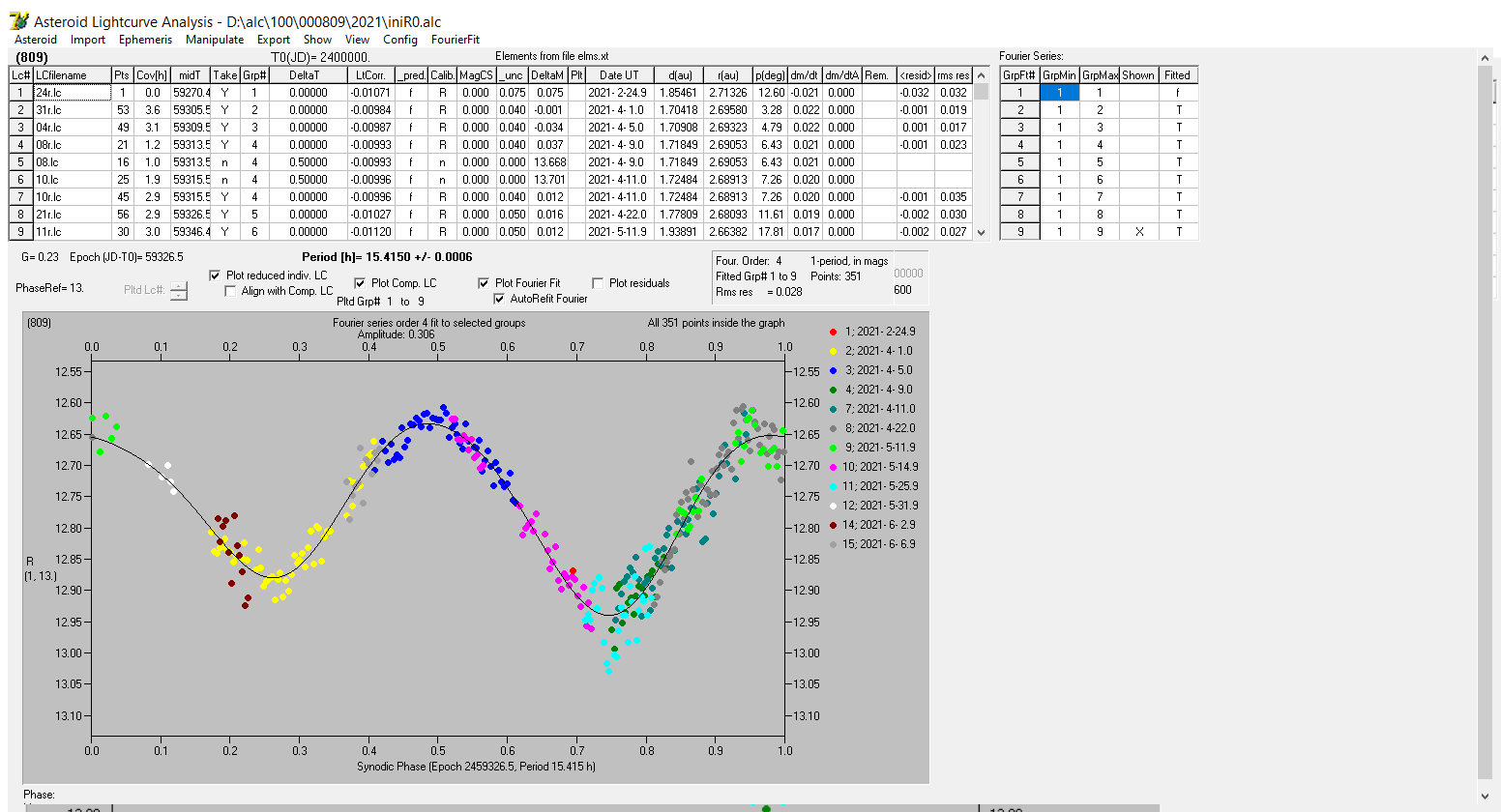This screenshot has width=1501, height=812.
Task: Click the application icon in the title bar
Action: coord(18,20)
